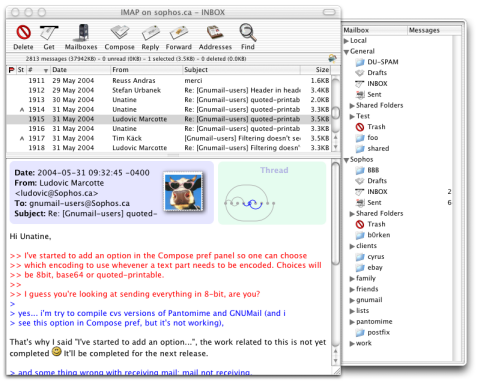Select message 1911 from Reuss Andras
Screen dimensions: 480x382
coord(169,81)
